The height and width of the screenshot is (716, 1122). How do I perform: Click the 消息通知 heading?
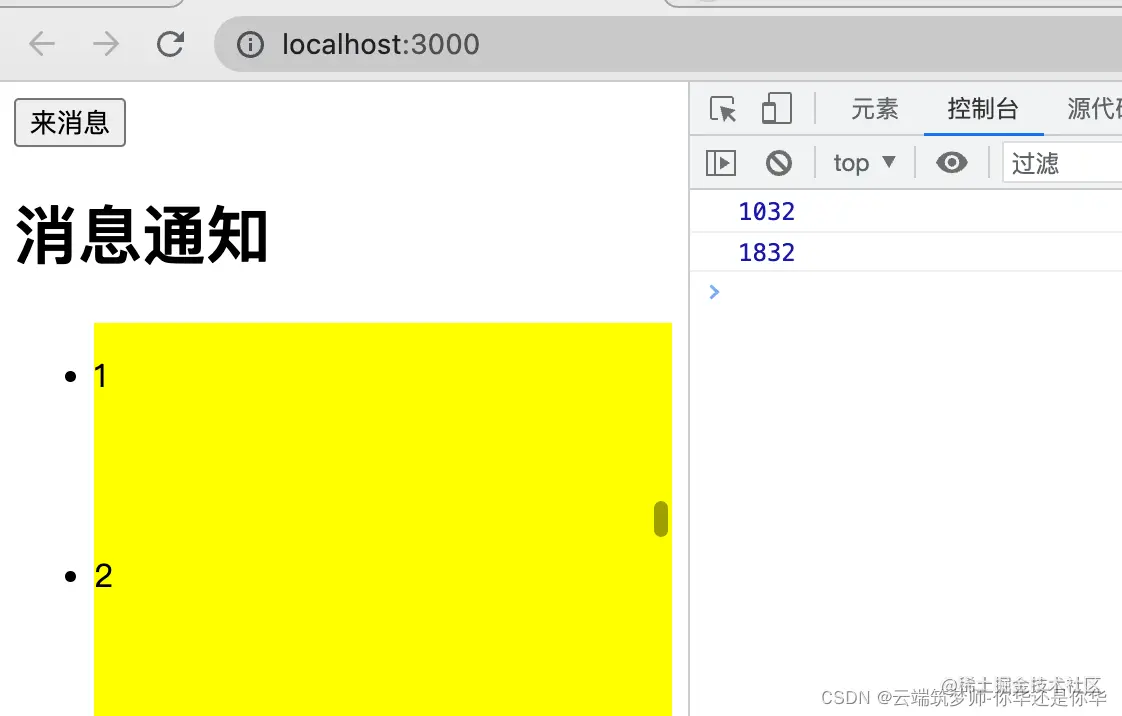point(142,236)
